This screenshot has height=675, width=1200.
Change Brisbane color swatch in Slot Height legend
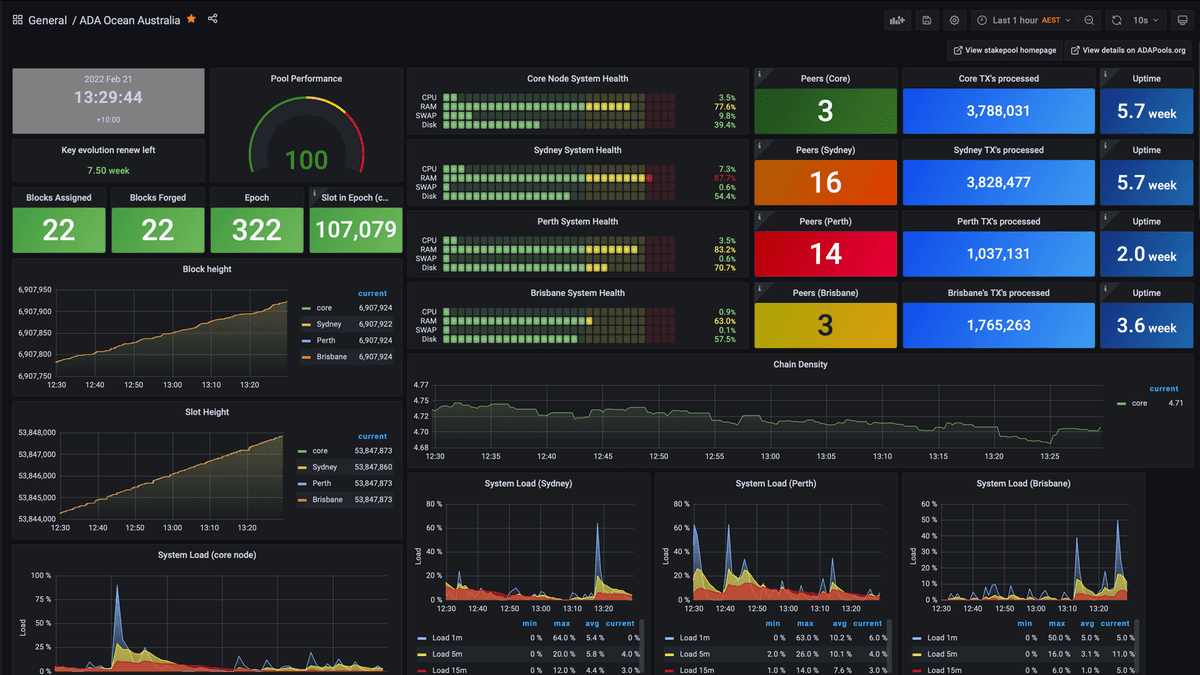303,499
